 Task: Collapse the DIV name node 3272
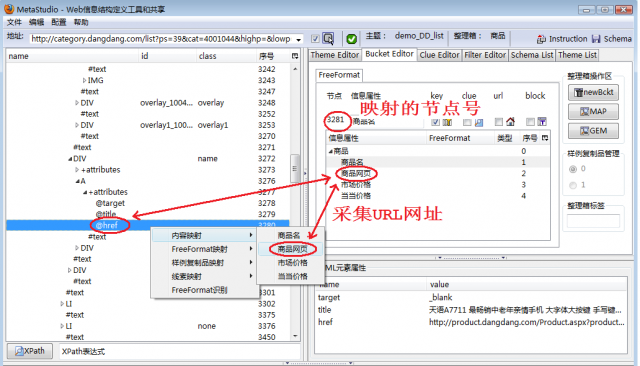tap(70, 159)
